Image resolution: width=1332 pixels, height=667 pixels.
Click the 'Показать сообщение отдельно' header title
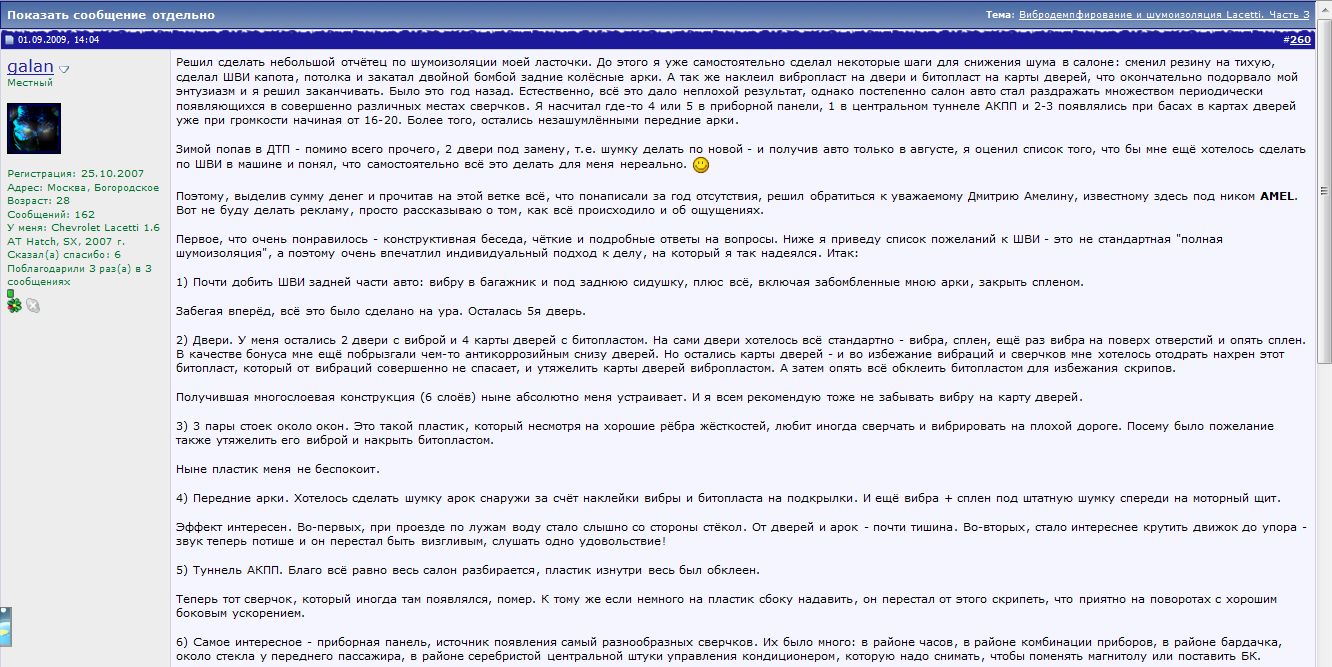tap(111, 16)
